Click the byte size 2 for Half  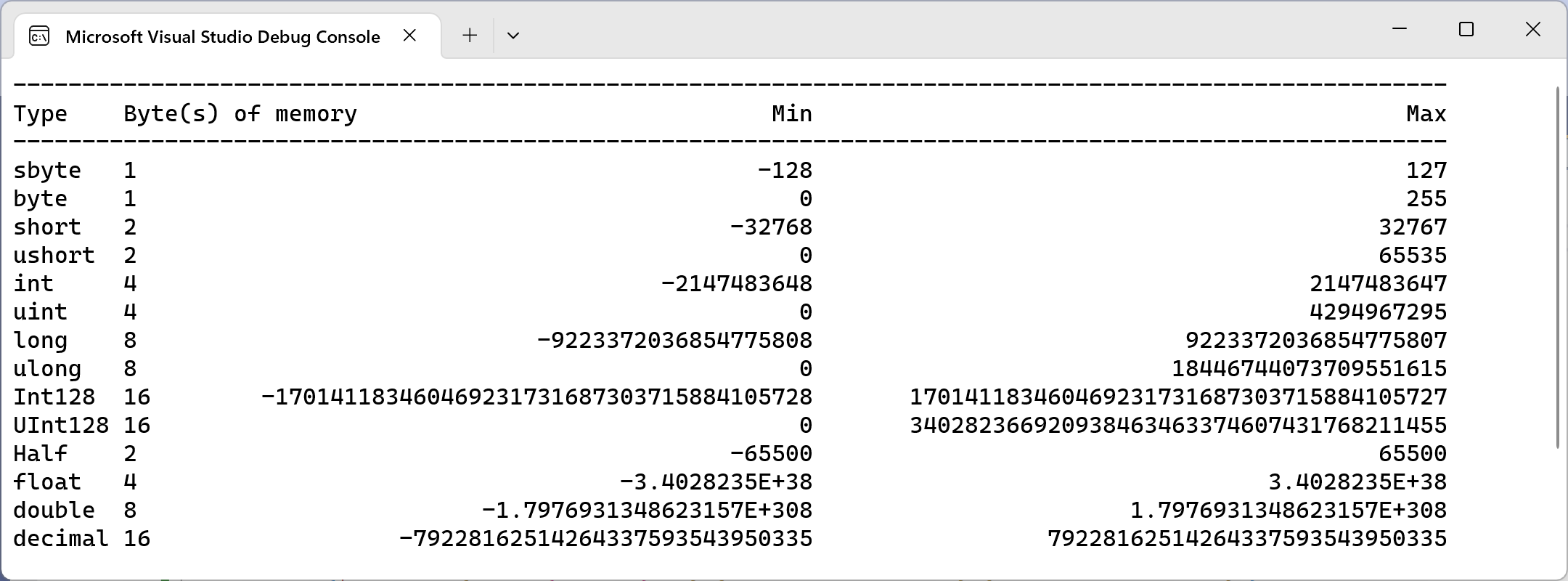tap(130, 454)
